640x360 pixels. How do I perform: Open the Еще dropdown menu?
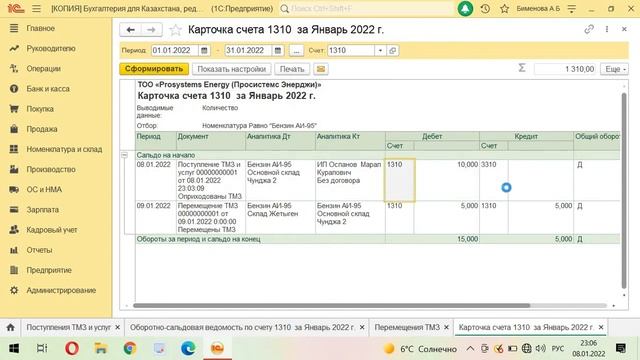[x=615, y=69]
